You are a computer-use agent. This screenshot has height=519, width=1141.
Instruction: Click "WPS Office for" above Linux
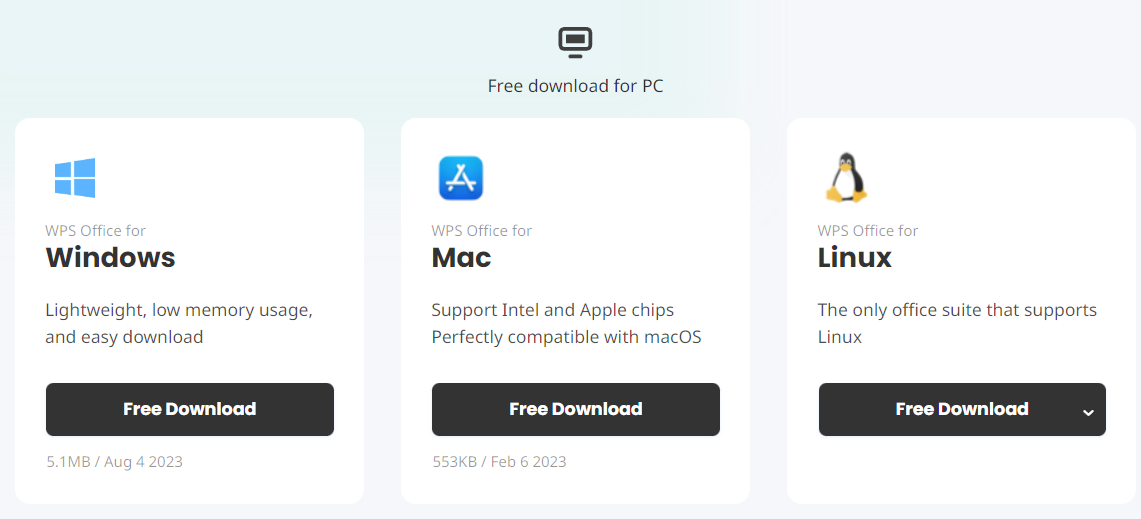(867, 231)
